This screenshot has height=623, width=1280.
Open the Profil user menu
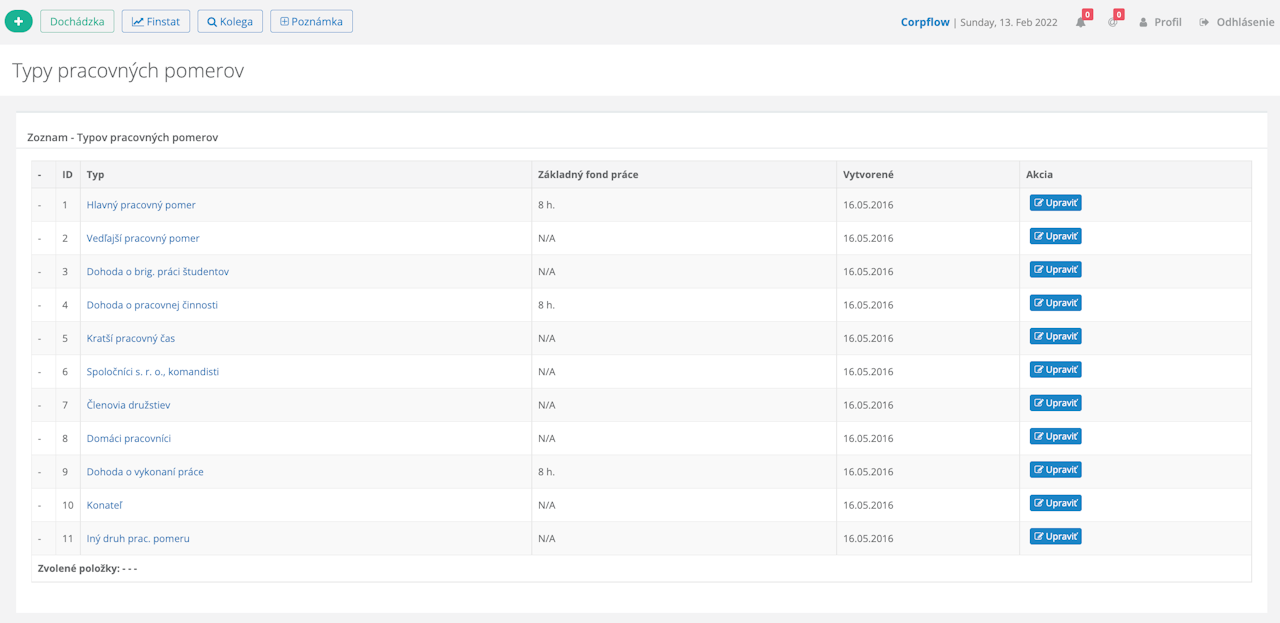1160,22
